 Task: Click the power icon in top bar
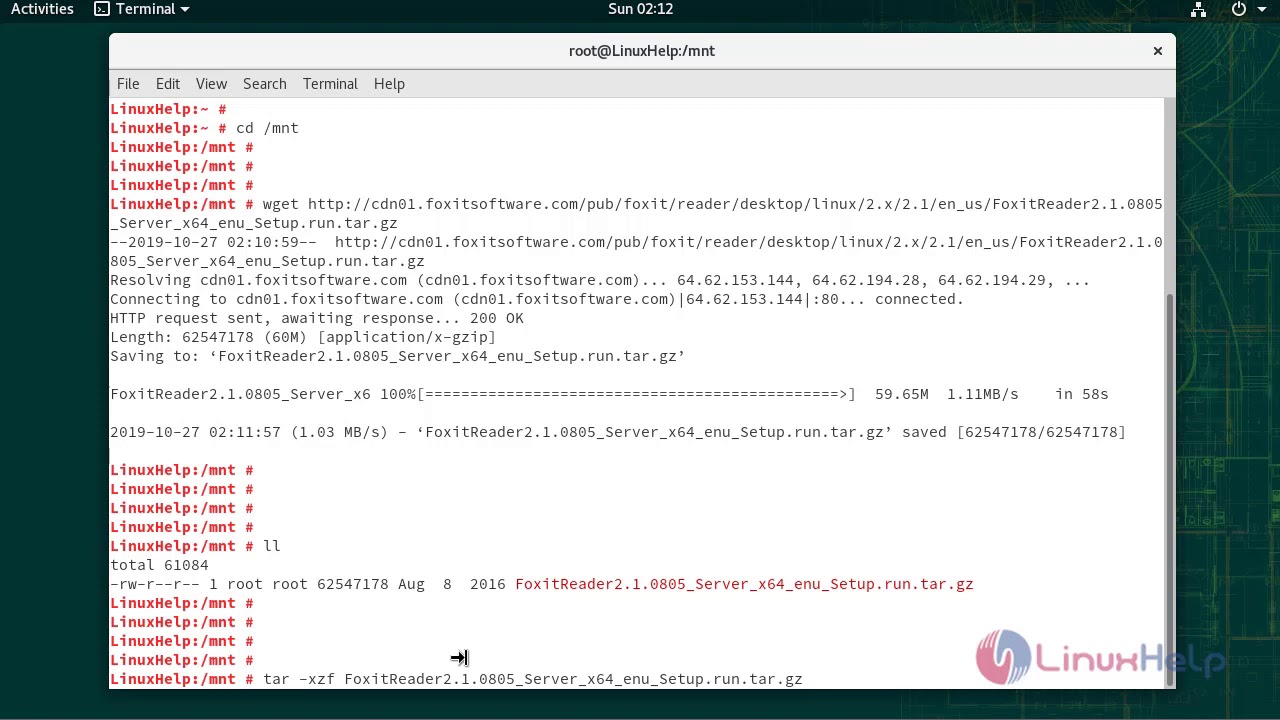(1239, 9)
